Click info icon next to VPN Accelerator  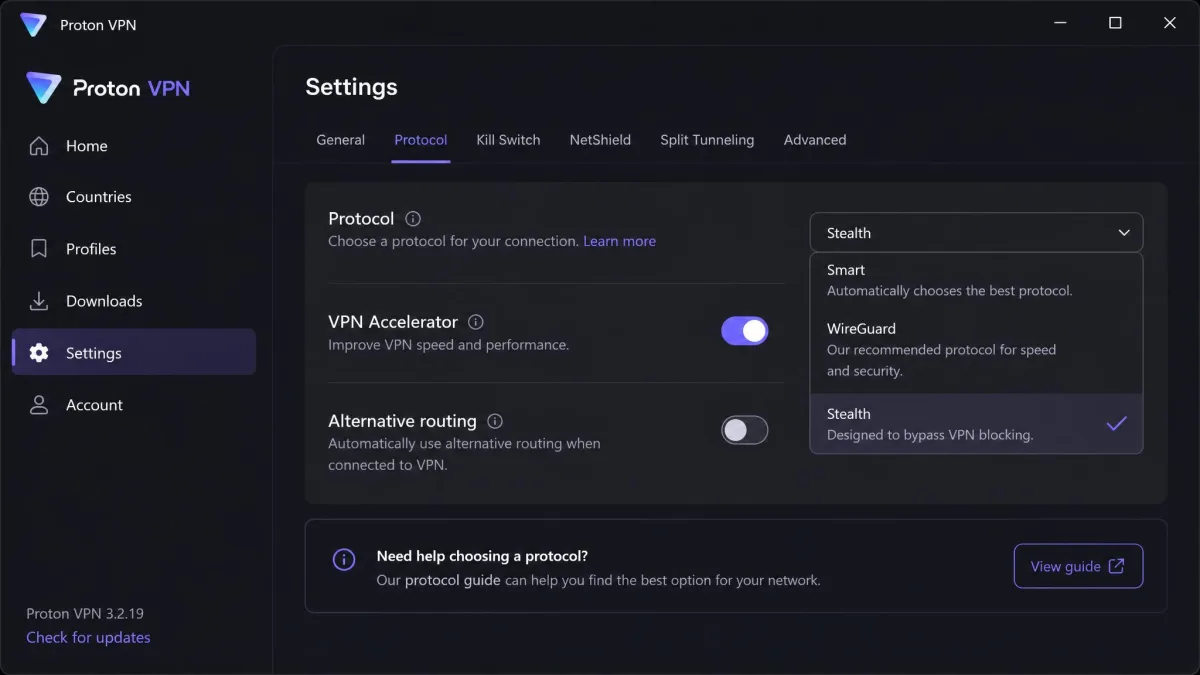point(476,322)
